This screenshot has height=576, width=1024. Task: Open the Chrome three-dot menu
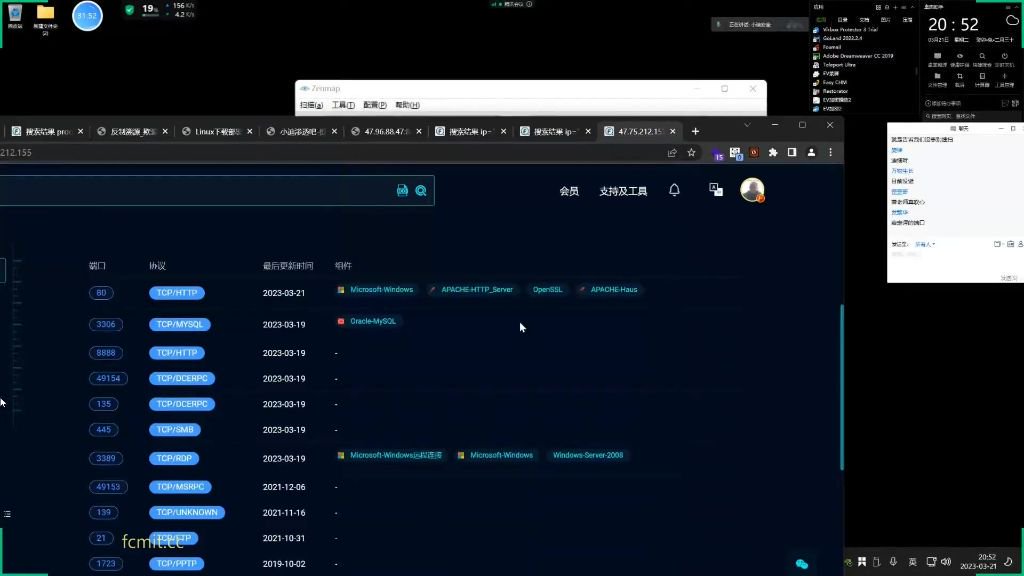(x=831, y=152)
